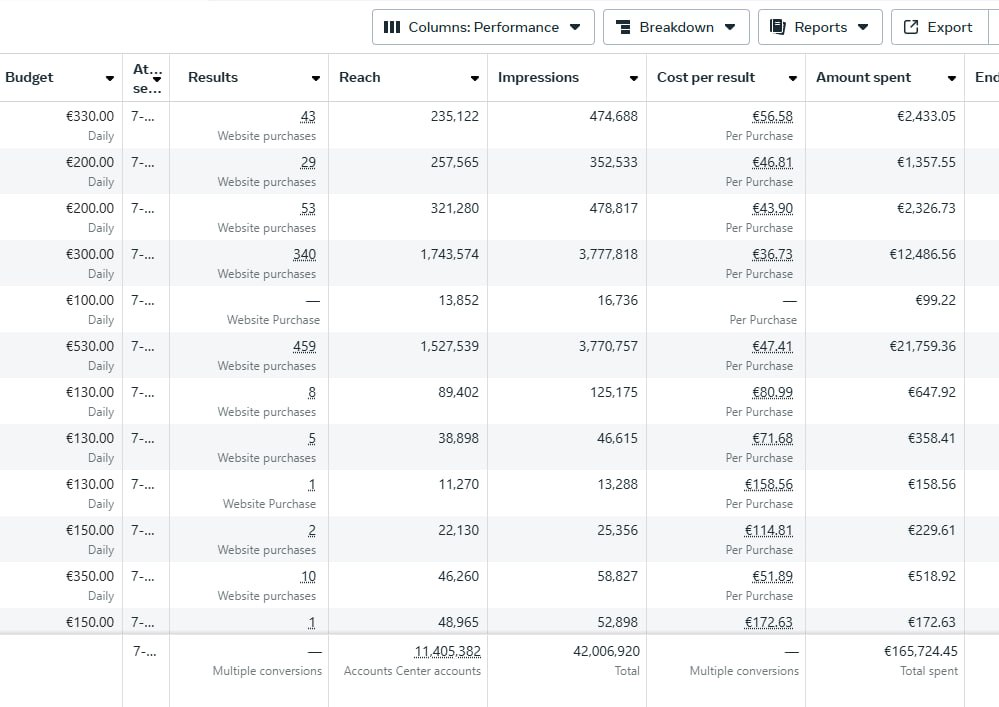Image resolution: width=999 pixels, height=707 pixels.
Task: Open Reach column header menu arrow
Action: 475,78
